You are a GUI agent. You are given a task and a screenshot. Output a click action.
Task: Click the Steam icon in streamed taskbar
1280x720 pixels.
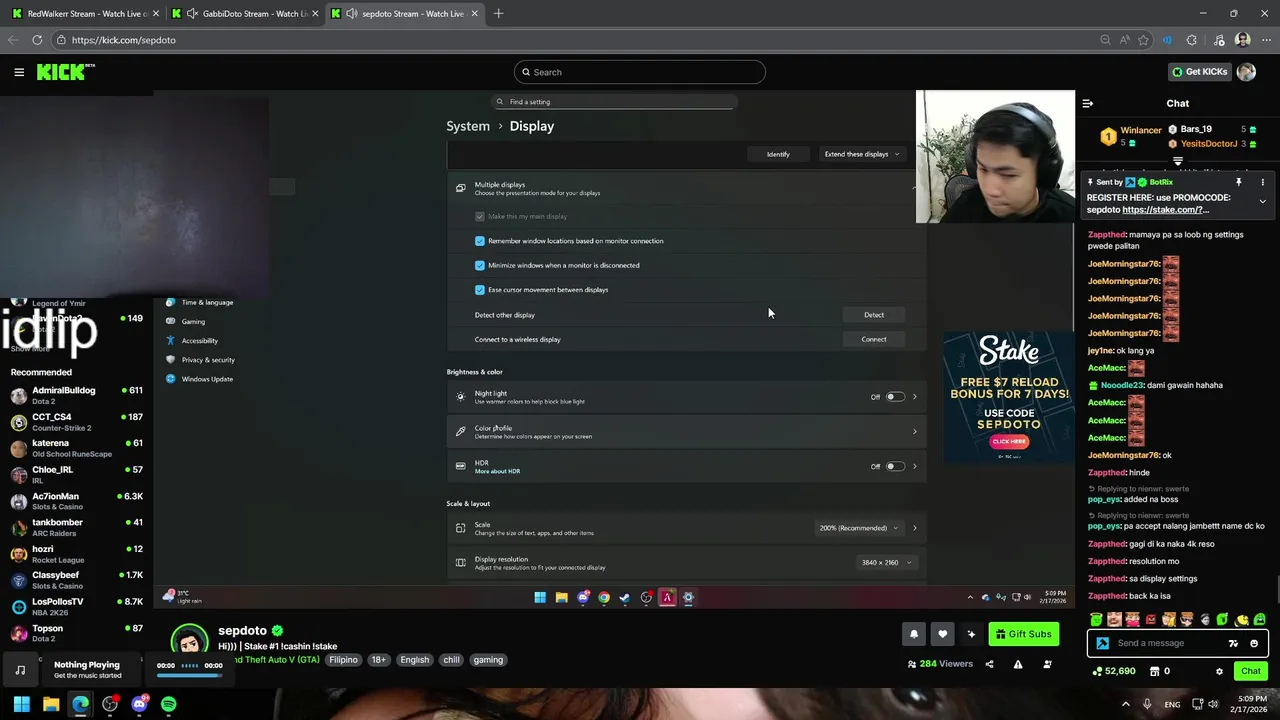tap(625, 598)
